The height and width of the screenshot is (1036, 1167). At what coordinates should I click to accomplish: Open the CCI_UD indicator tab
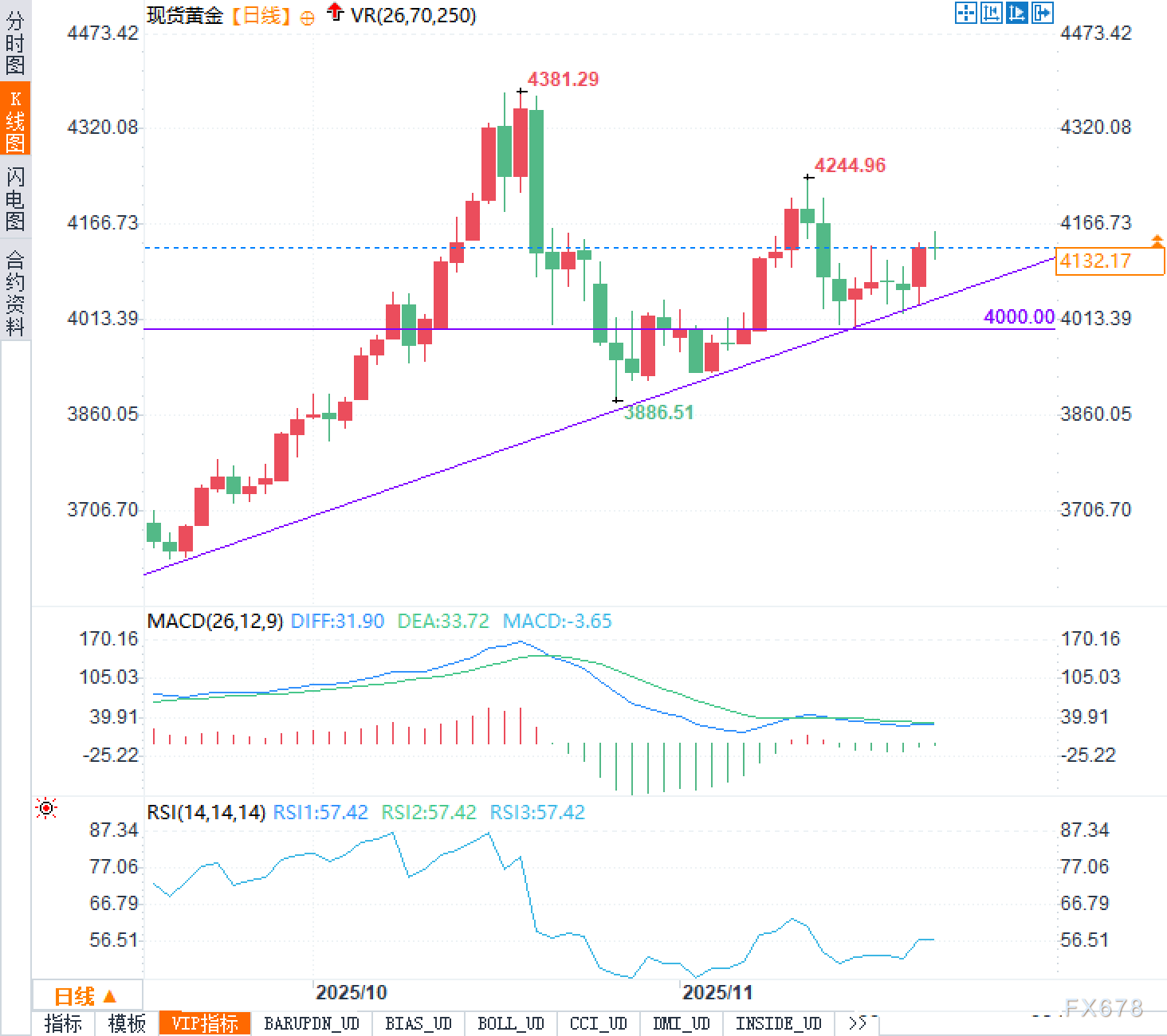(599, 1024)
